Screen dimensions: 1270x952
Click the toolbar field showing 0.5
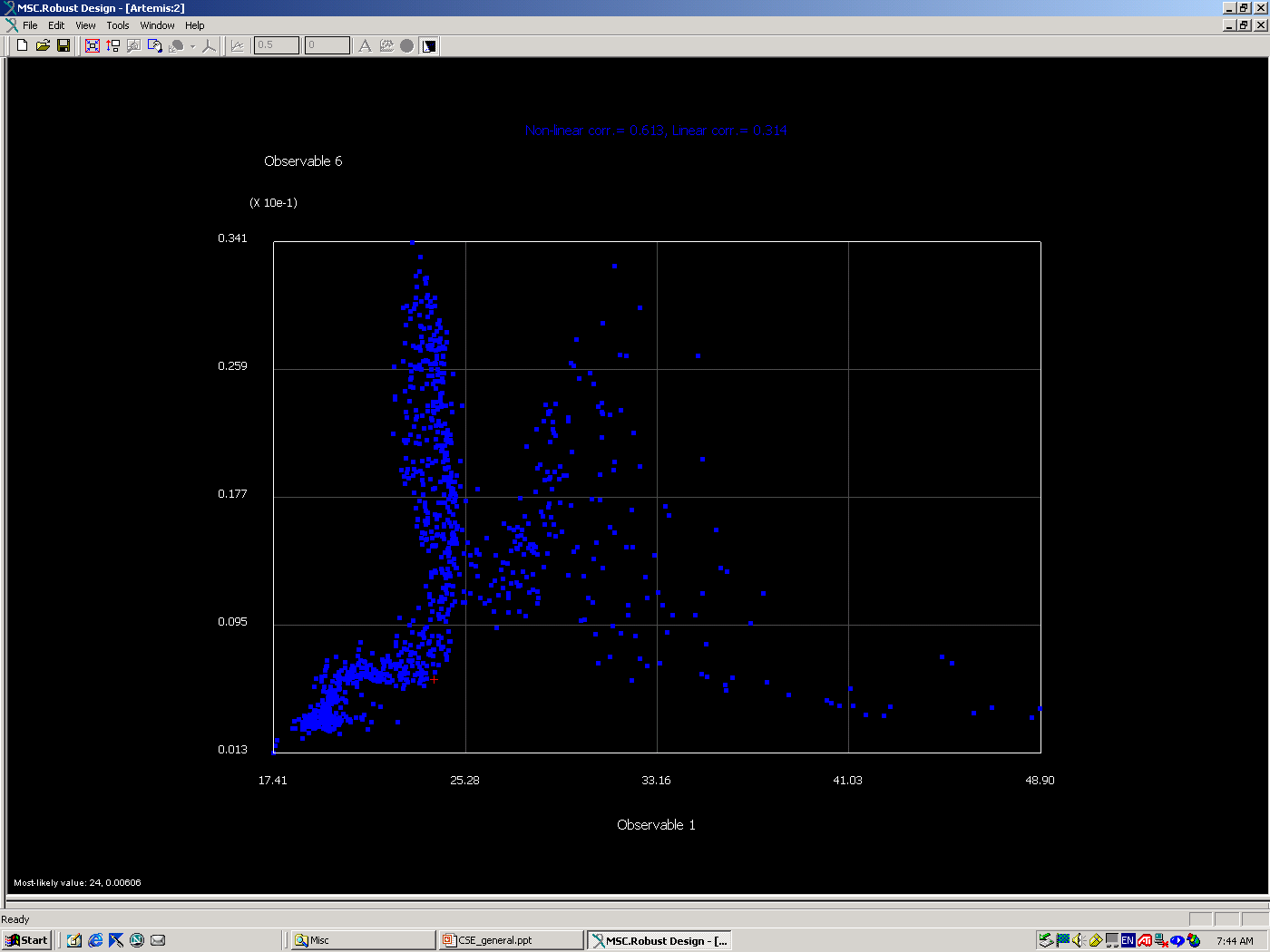pos(277,45)
